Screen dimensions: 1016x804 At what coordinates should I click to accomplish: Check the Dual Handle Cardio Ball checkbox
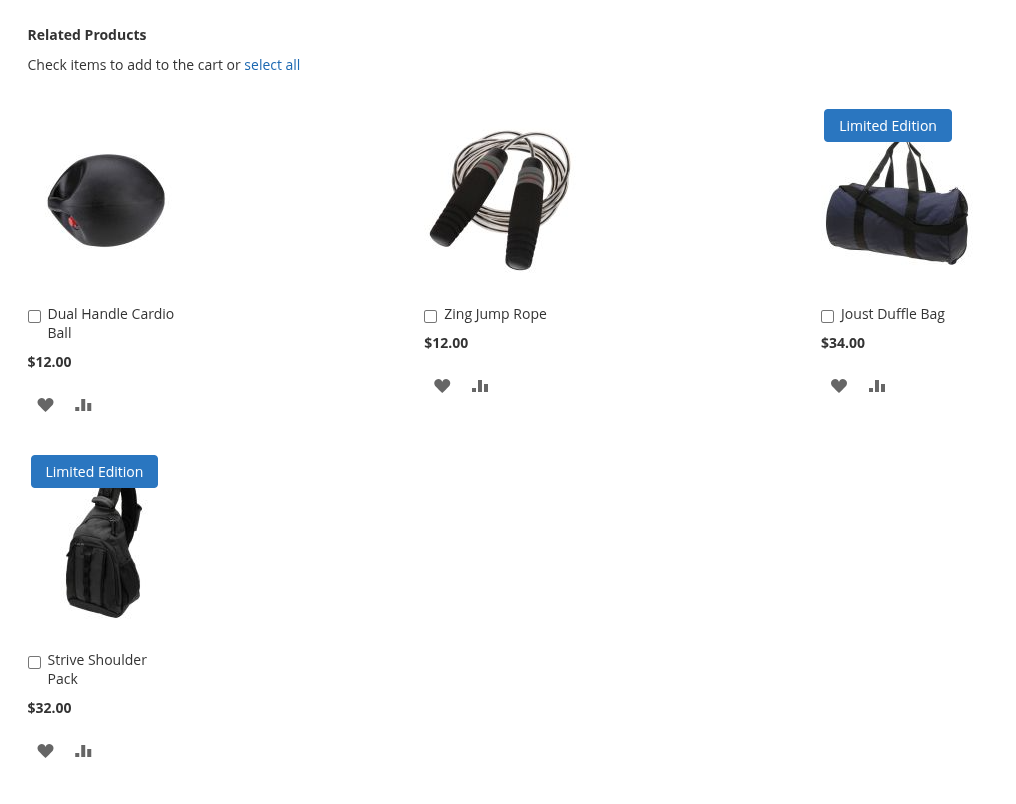pos(34,316)
